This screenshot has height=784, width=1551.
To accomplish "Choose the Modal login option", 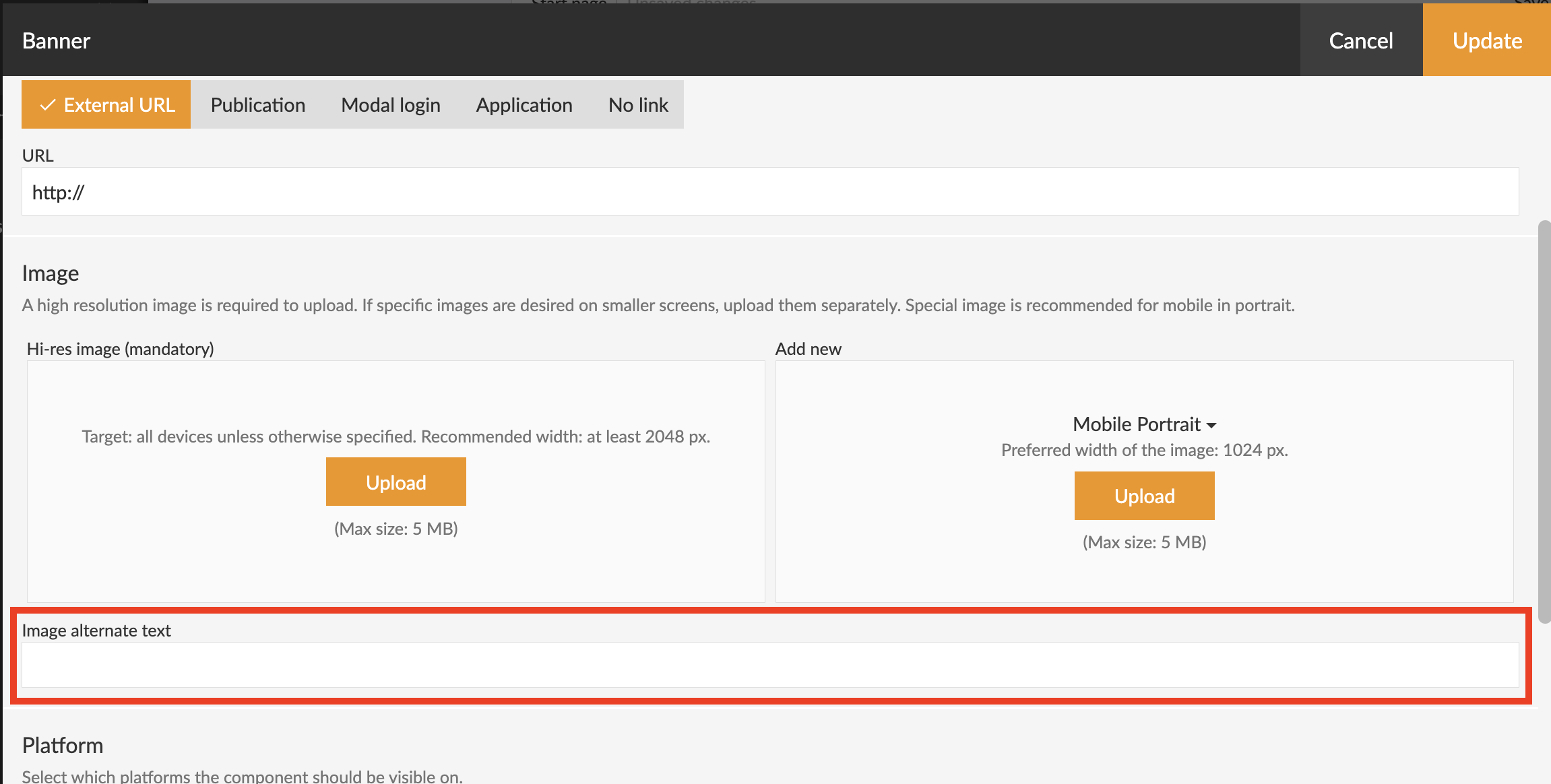I will click(x=390, y=105).
